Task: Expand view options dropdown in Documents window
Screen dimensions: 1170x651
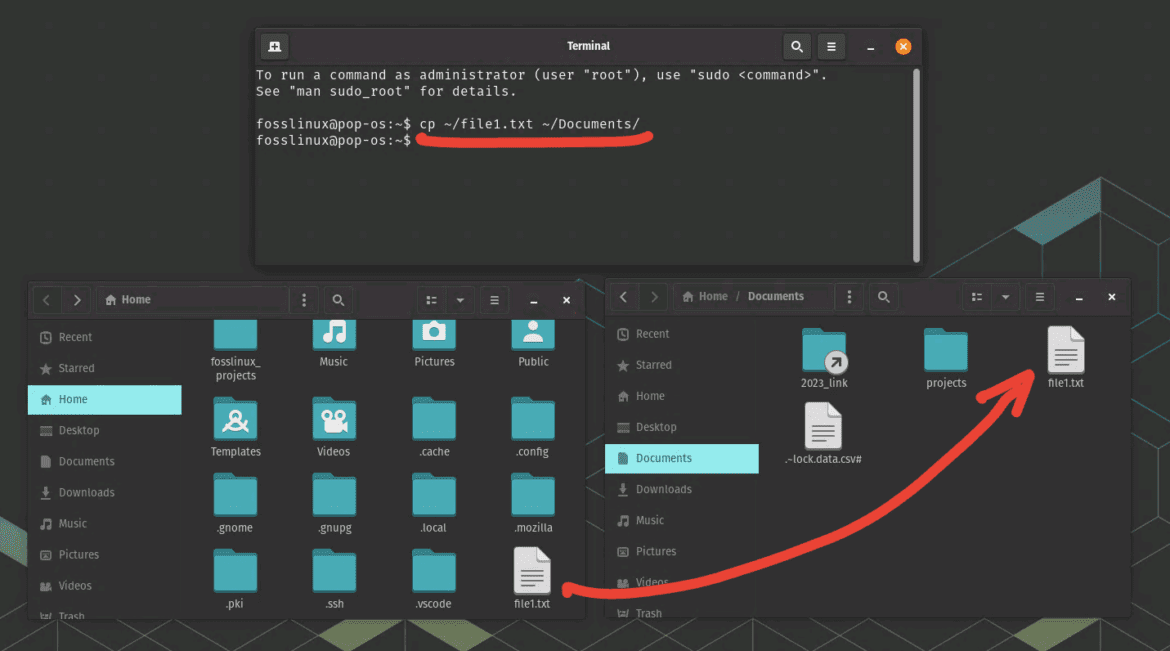Action: pos(1005,297)
